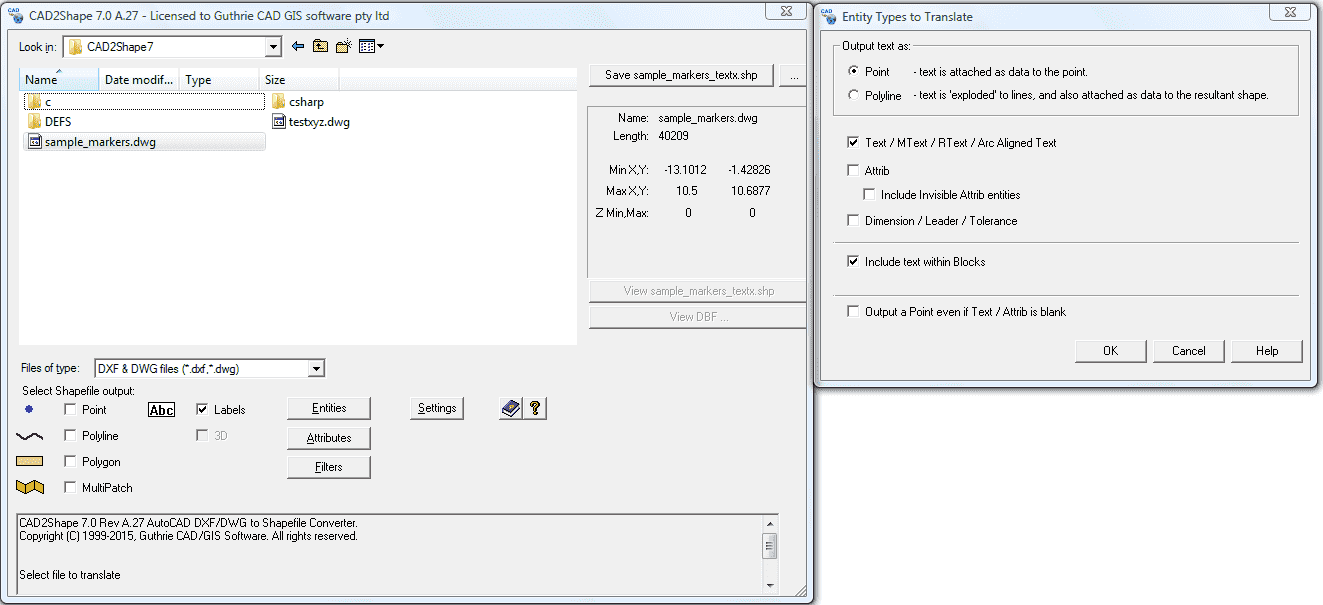Close the Entity Types to Translate dialog
The image size is (1323, 605).
click(1292, 10)
